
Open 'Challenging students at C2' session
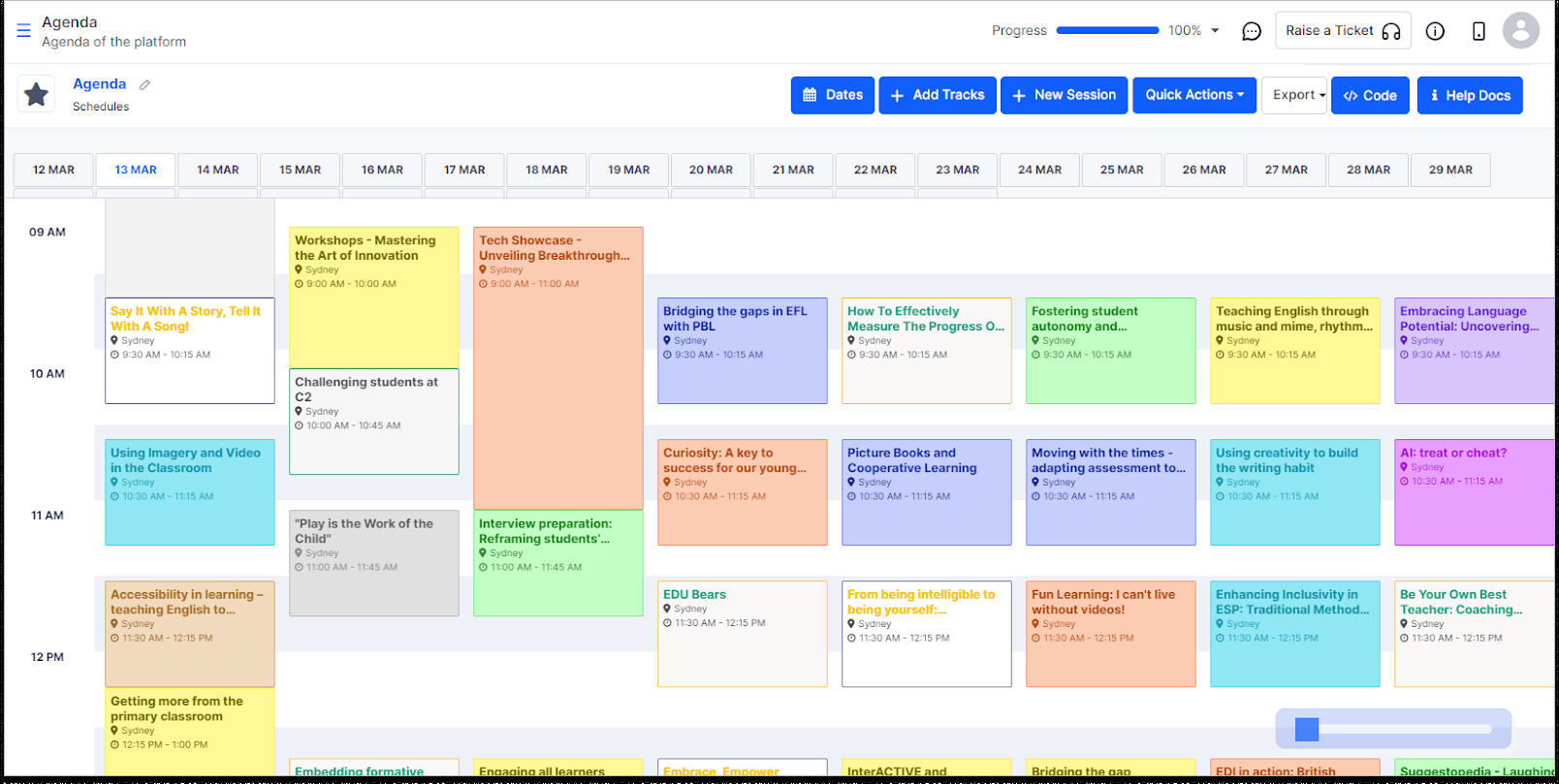pyautogui.click(x=374, y=422)
